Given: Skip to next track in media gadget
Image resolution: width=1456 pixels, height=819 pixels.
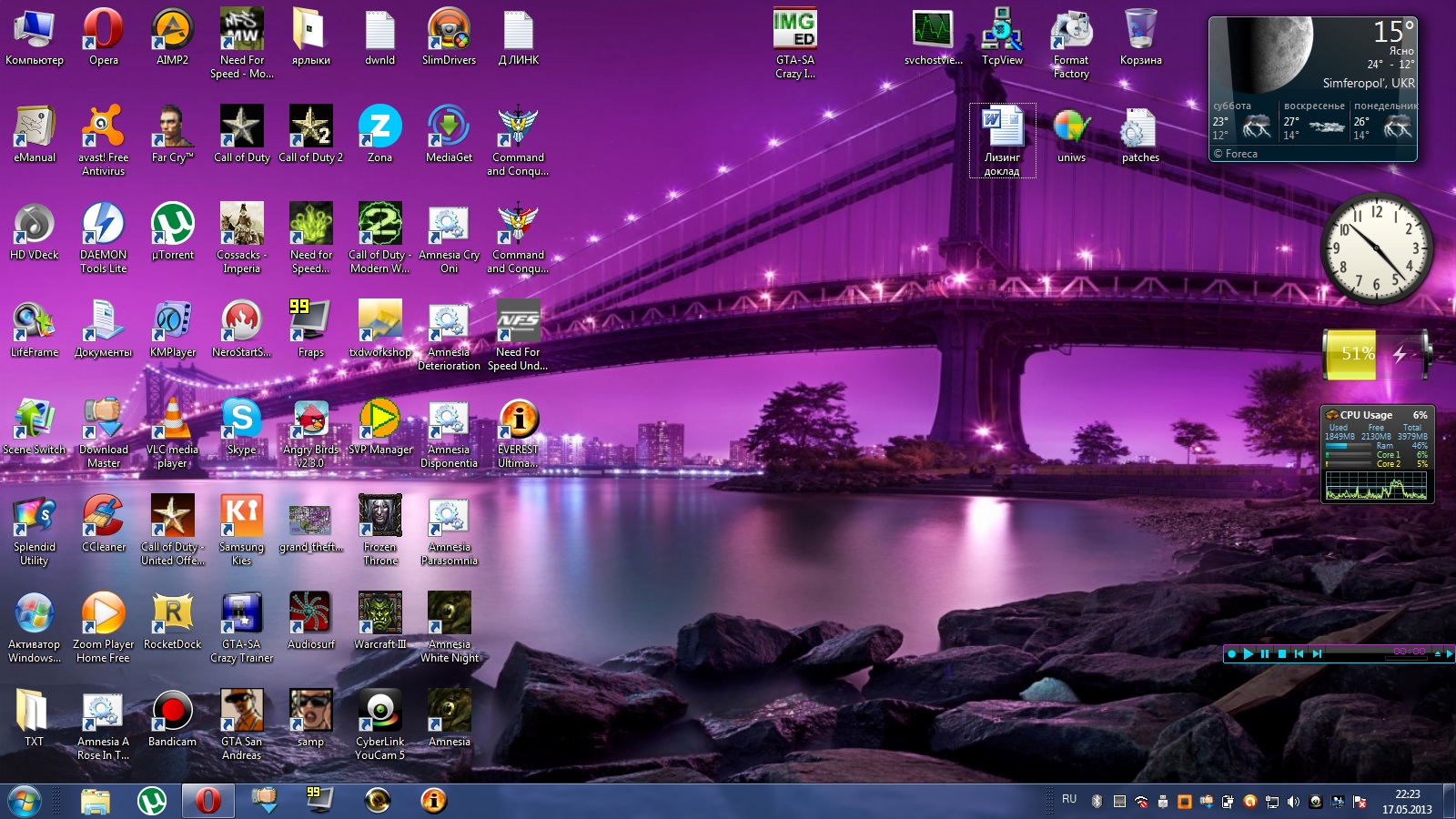Looking at the screenshot, I should pyautogui.click(x=1317, y=653).
